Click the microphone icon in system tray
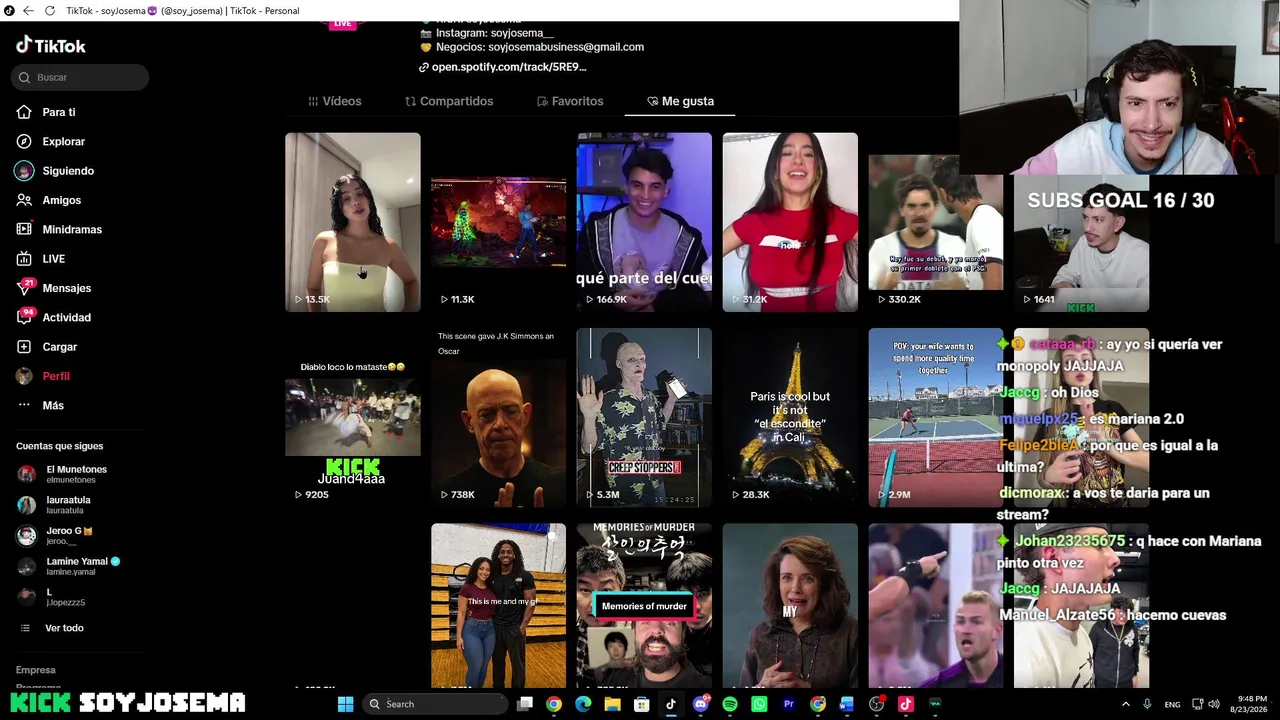The width and height of the screenshot is (1280, 720). click(x=1147, y=704)
